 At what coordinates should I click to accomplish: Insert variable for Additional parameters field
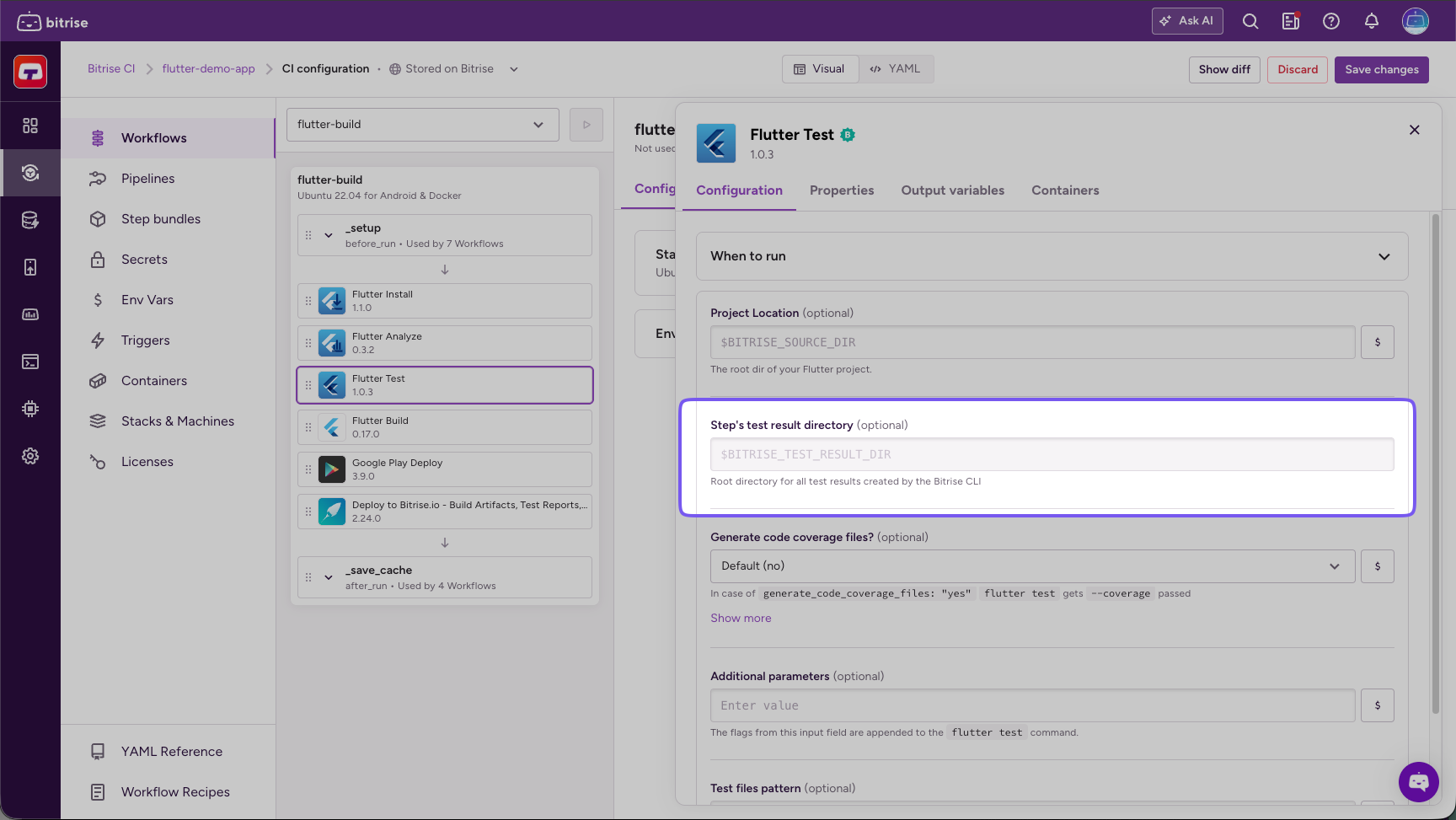[1378, 705]
